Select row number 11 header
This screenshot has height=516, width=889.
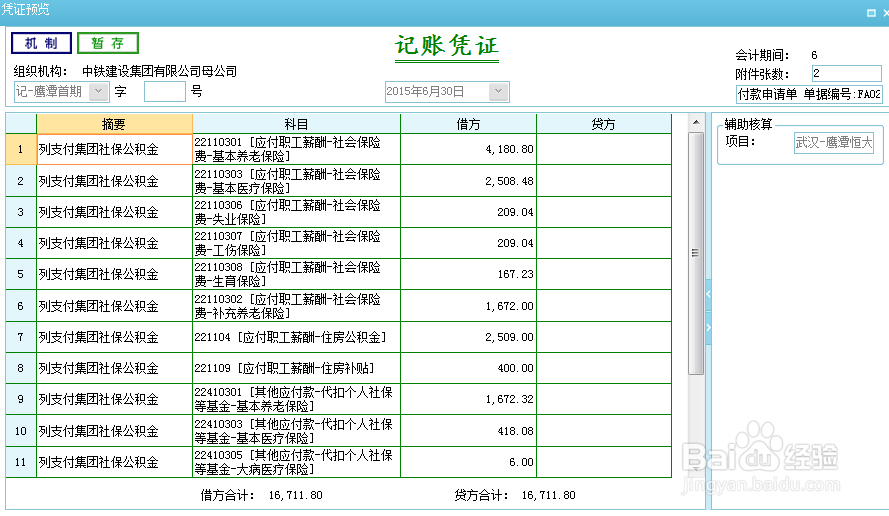pos(21,462)
